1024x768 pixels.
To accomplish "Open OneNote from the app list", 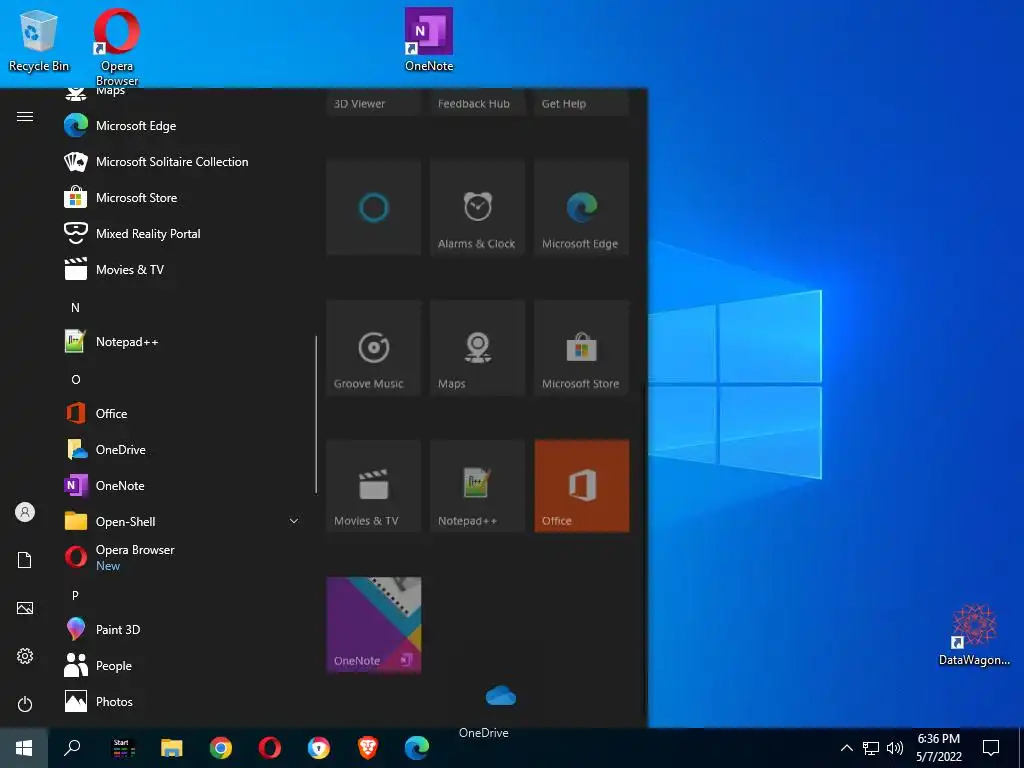I will pyautogui.click(x=182, y=485).
